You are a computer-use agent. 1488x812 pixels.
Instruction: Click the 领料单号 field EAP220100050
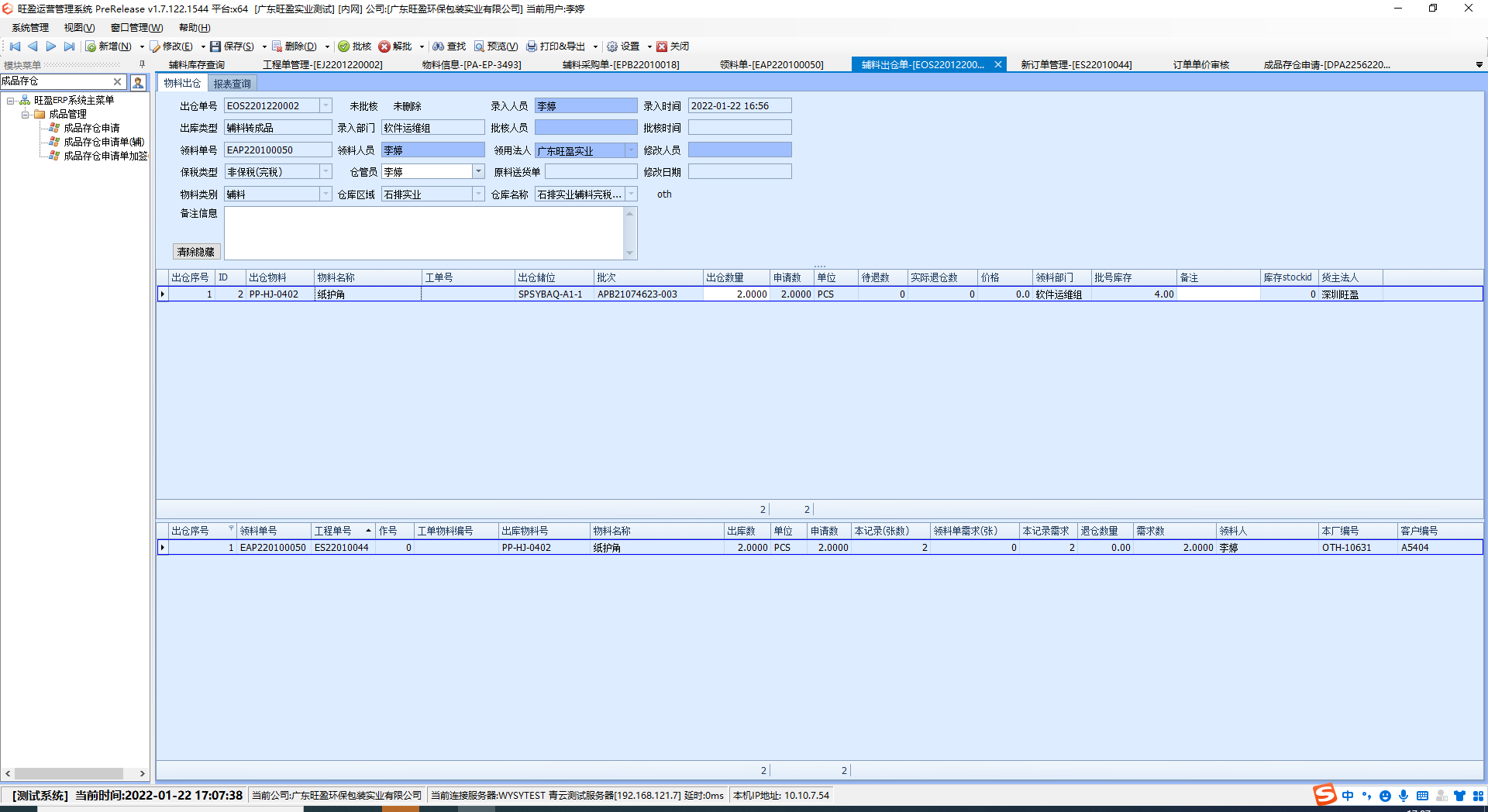click(277, 150)
